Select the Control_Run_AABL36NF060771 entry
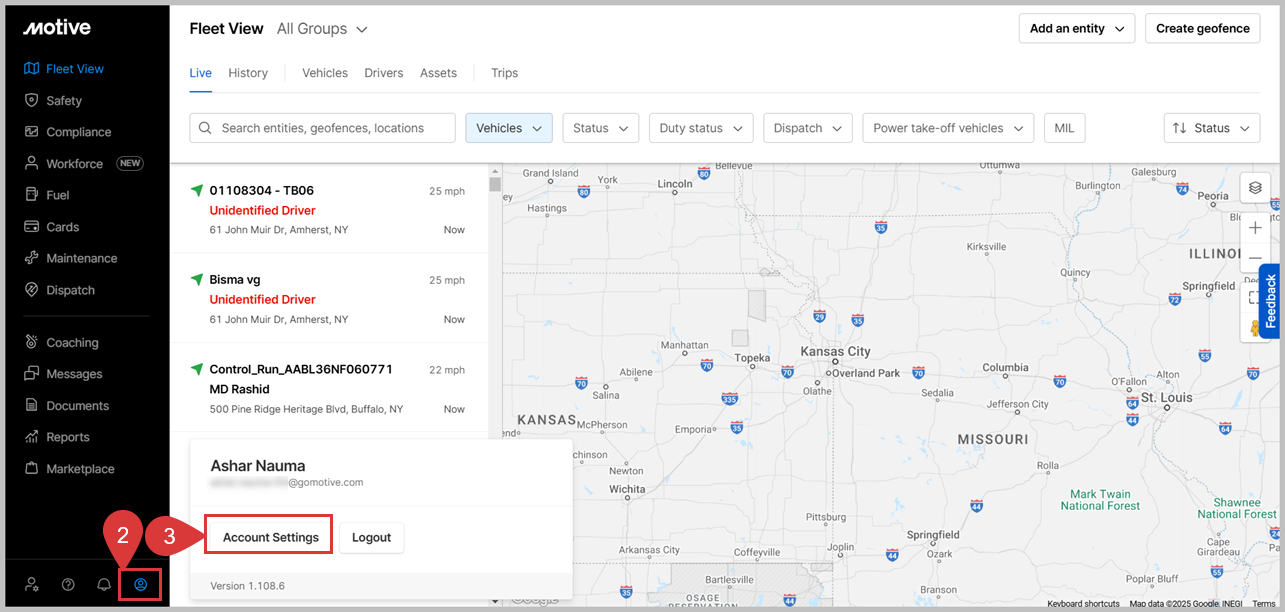This screenshot has width=1285, height=612. (x=329, y=388)
